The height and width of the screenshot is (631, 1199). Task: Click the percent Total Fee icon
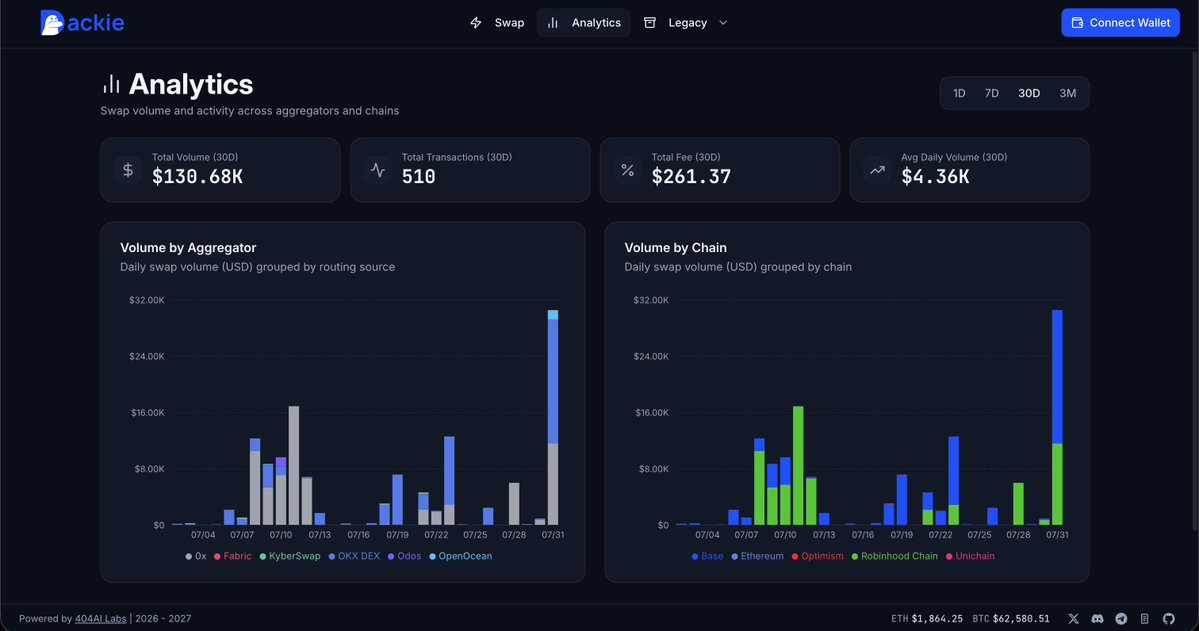(x=628, y=170)
